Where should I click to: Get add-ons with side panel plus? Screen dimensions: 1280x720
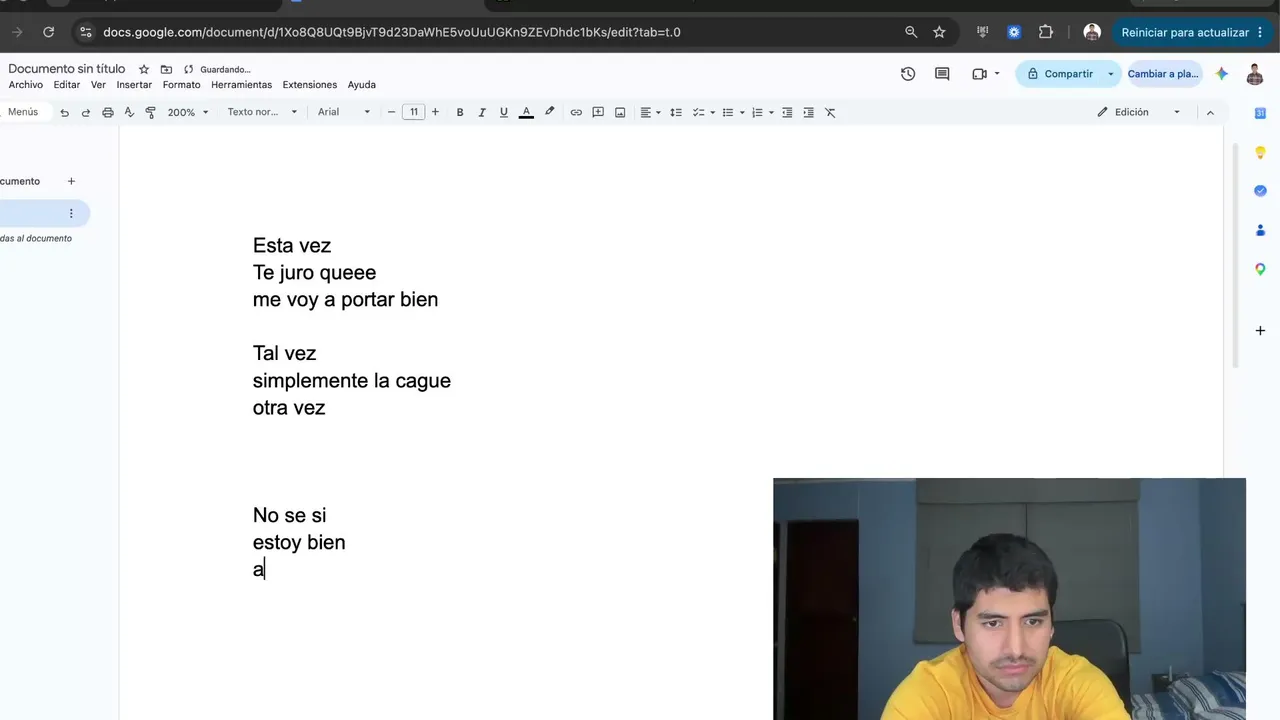[x=1260, y=330]
